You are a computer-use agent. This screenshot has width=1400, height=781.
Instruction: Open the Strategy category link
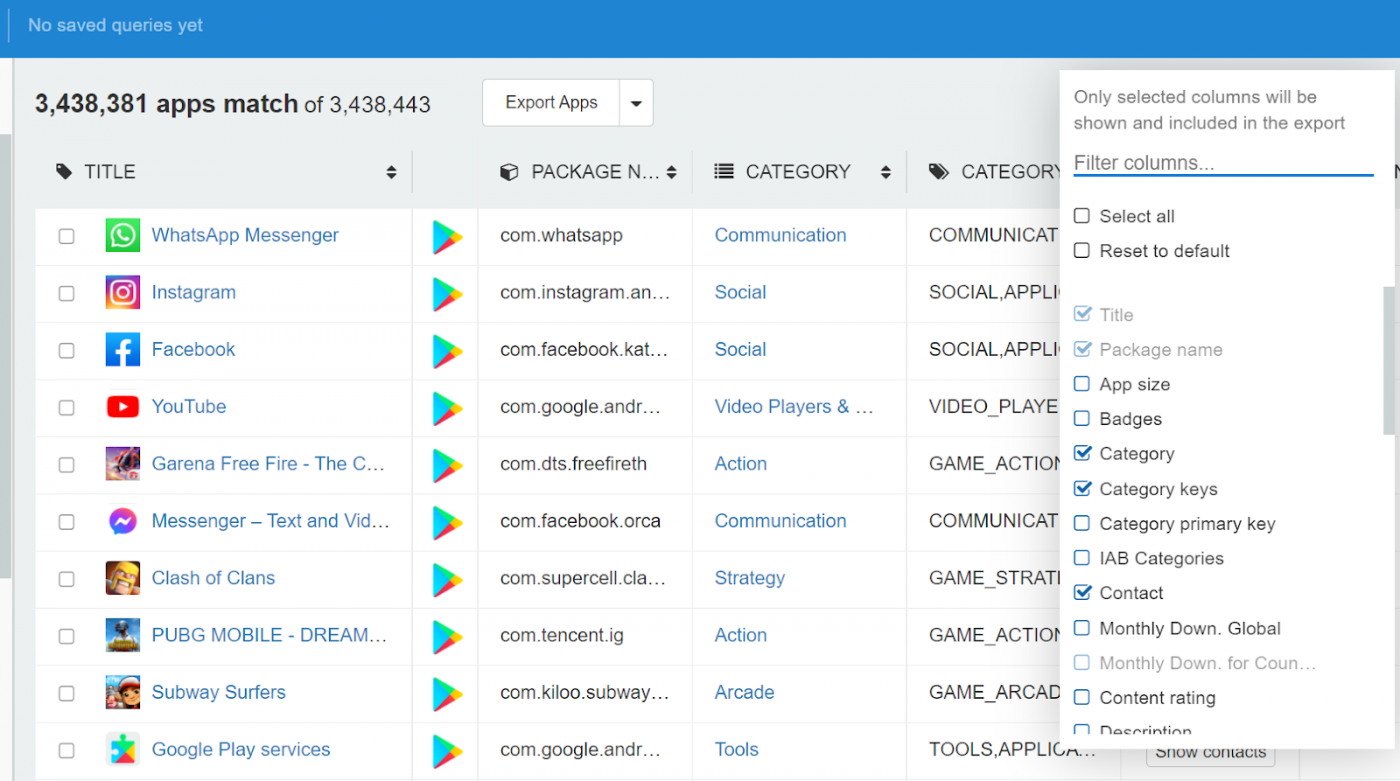(750, 578)
